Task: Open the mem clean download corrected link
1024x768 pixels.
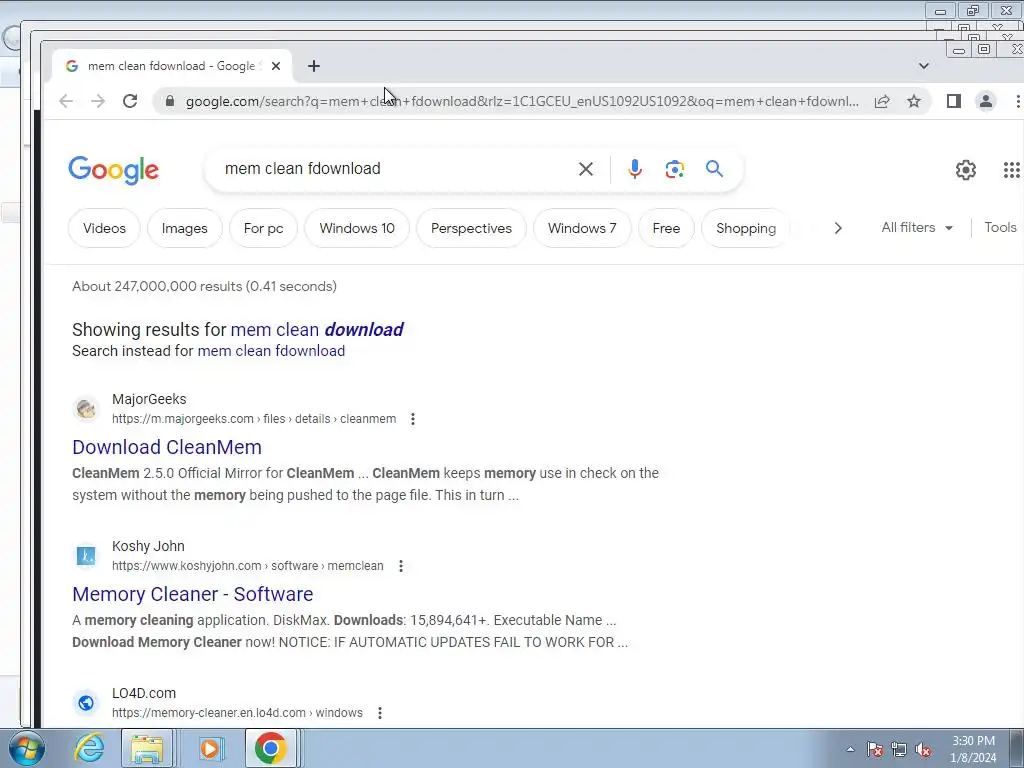Action: 317,330
